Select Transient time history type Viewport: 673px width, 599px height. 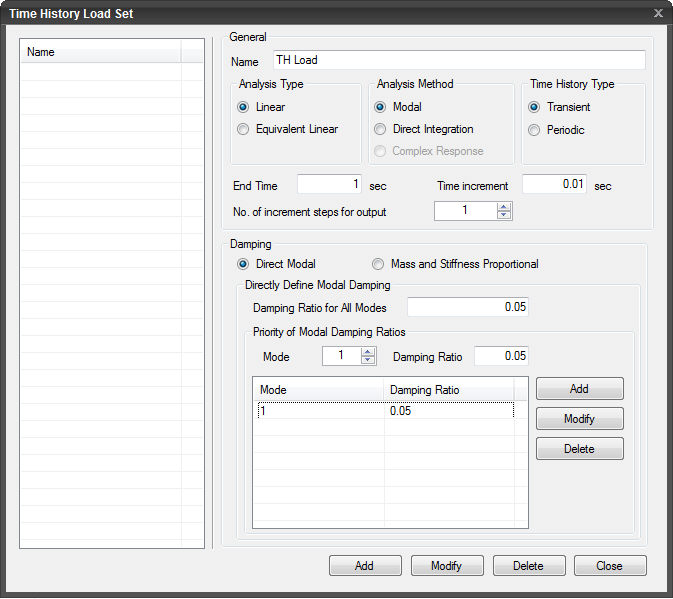tap(534, 107)
